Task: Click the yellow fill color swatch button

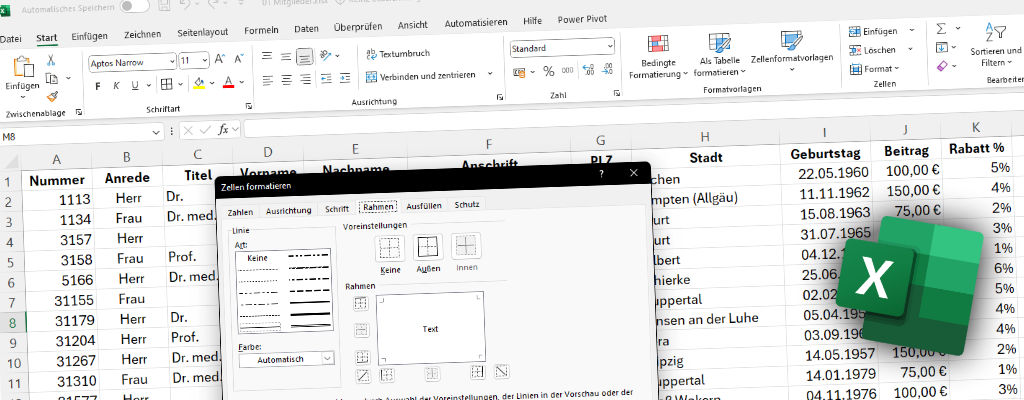Action: [x=198, y=84]
